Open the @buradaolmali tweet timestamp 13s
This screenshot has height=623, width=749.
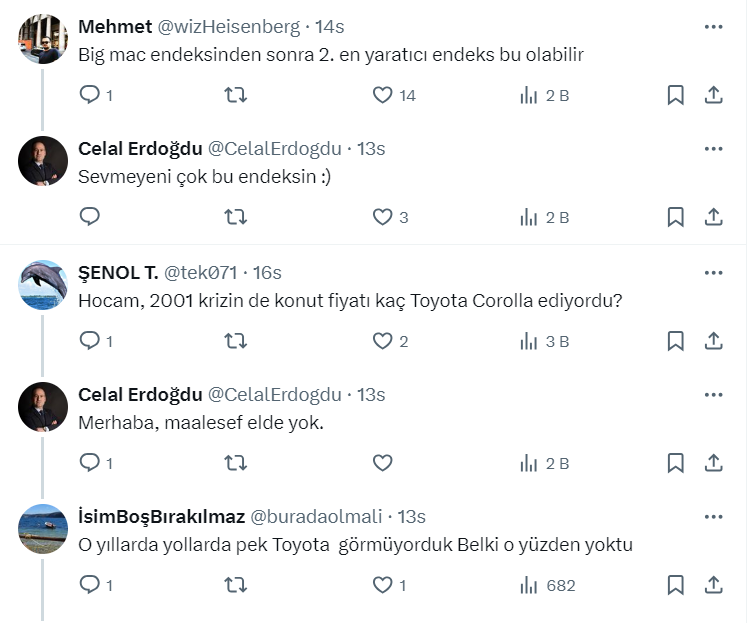[412, 517]
